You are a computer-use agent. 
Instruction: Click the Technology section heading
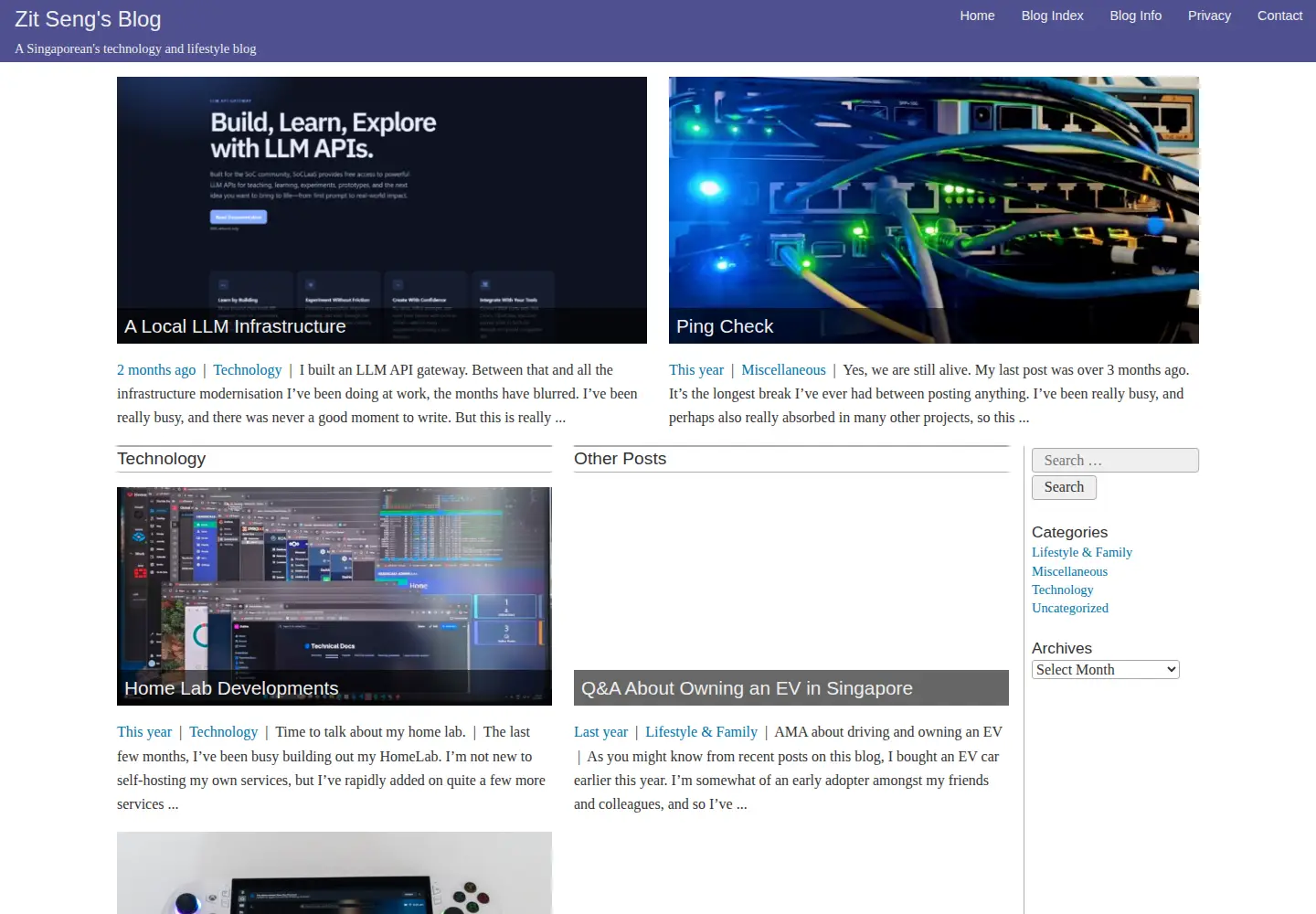[161, 459]
